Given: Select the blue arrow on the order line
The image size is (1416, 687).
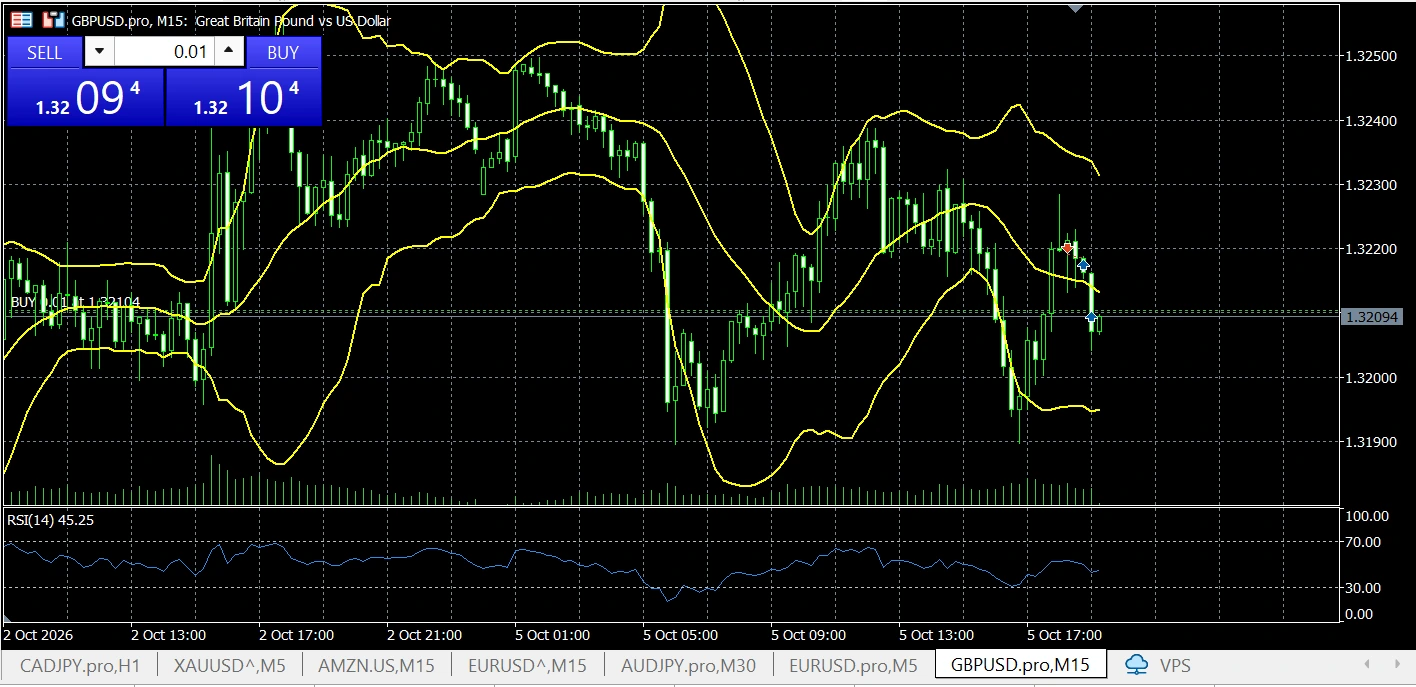Looking at the screenshot, I should (1091, 316).
